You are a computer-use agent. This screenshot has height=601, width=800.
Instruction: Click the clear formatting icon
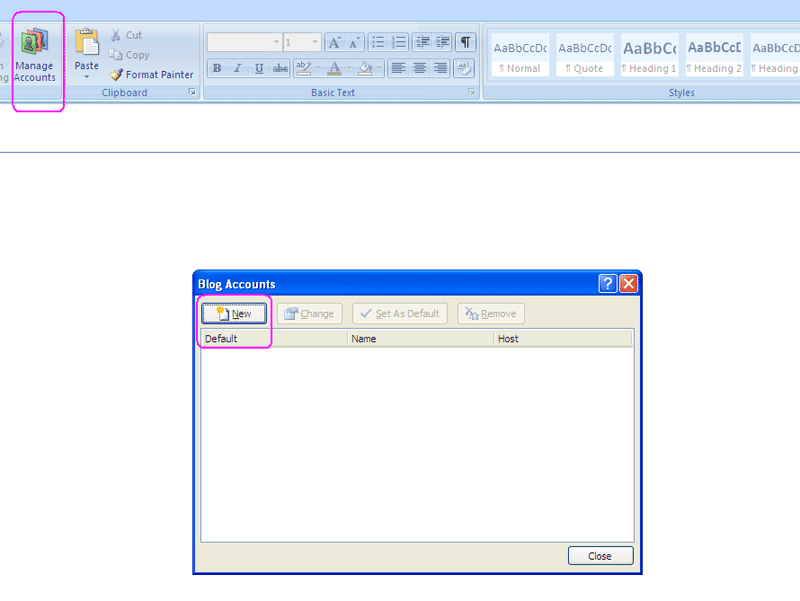click(x=464, y=68)
